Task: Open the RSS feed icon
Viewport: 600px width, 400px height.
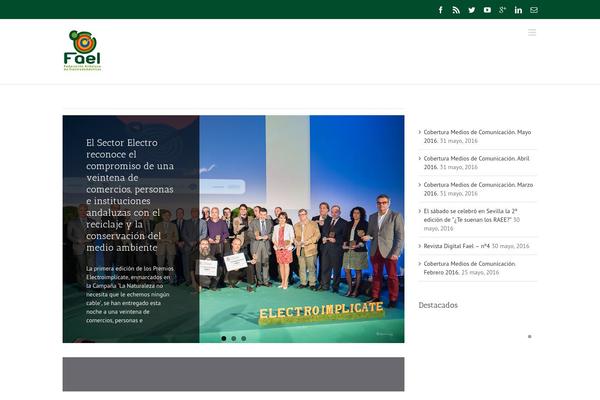Action: (x=456, y=10)
